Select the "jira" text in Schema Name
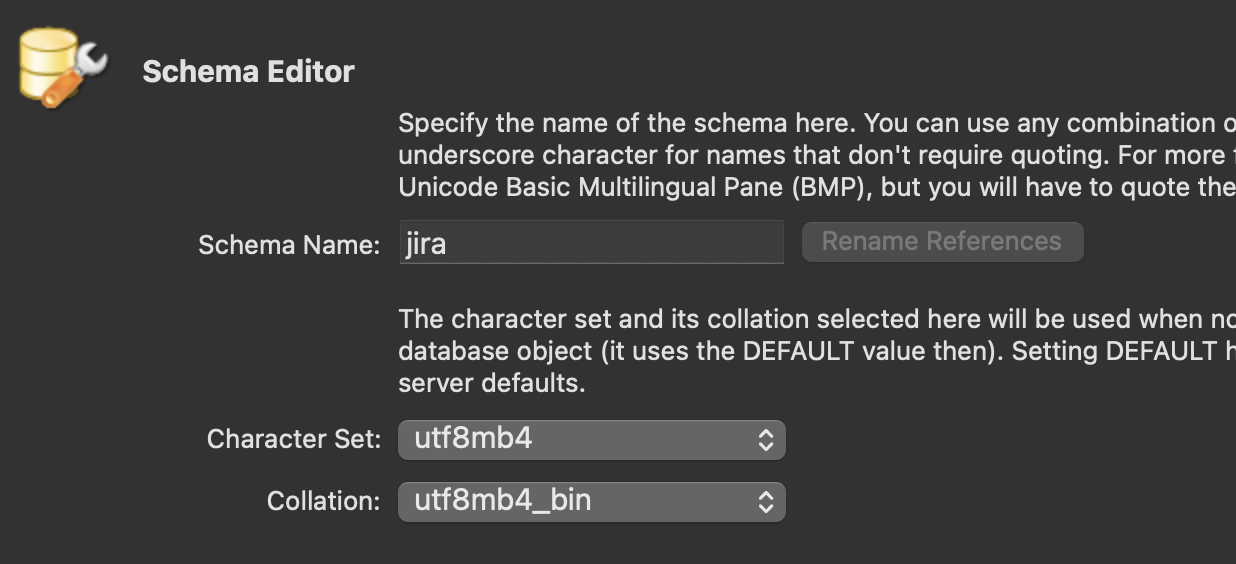The height and width of the screenshot is (564, 1236). tap(426, 243)
